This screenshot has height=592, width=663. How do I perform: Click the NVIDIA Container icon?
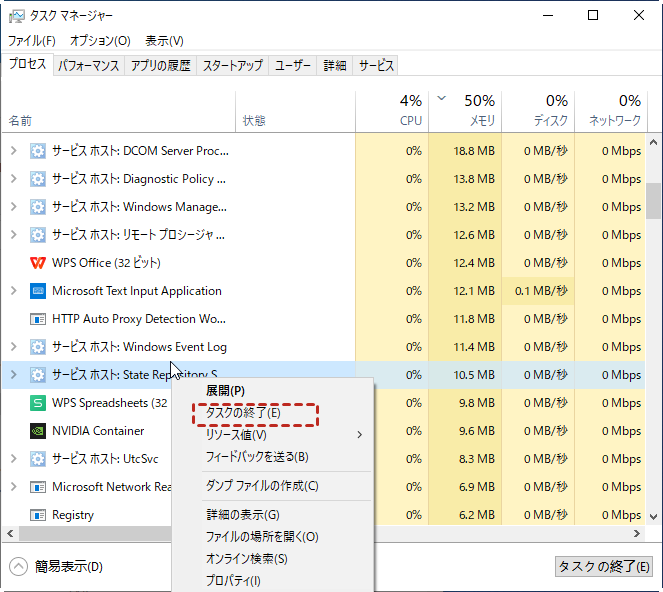[38, 431]
